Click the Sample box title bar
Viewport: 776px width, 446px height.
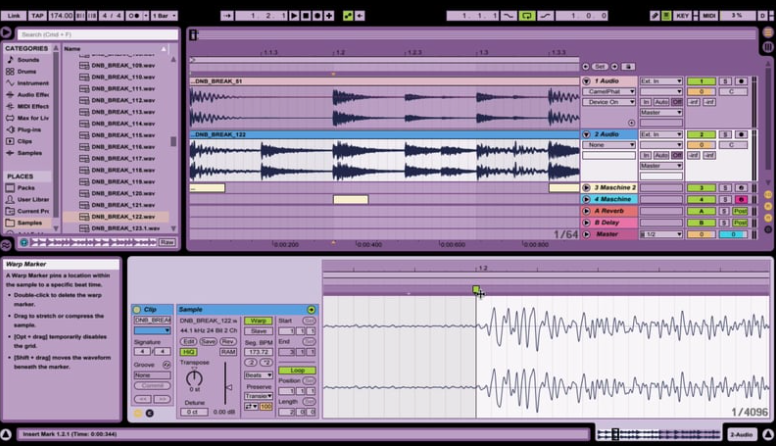coord(247,309)
